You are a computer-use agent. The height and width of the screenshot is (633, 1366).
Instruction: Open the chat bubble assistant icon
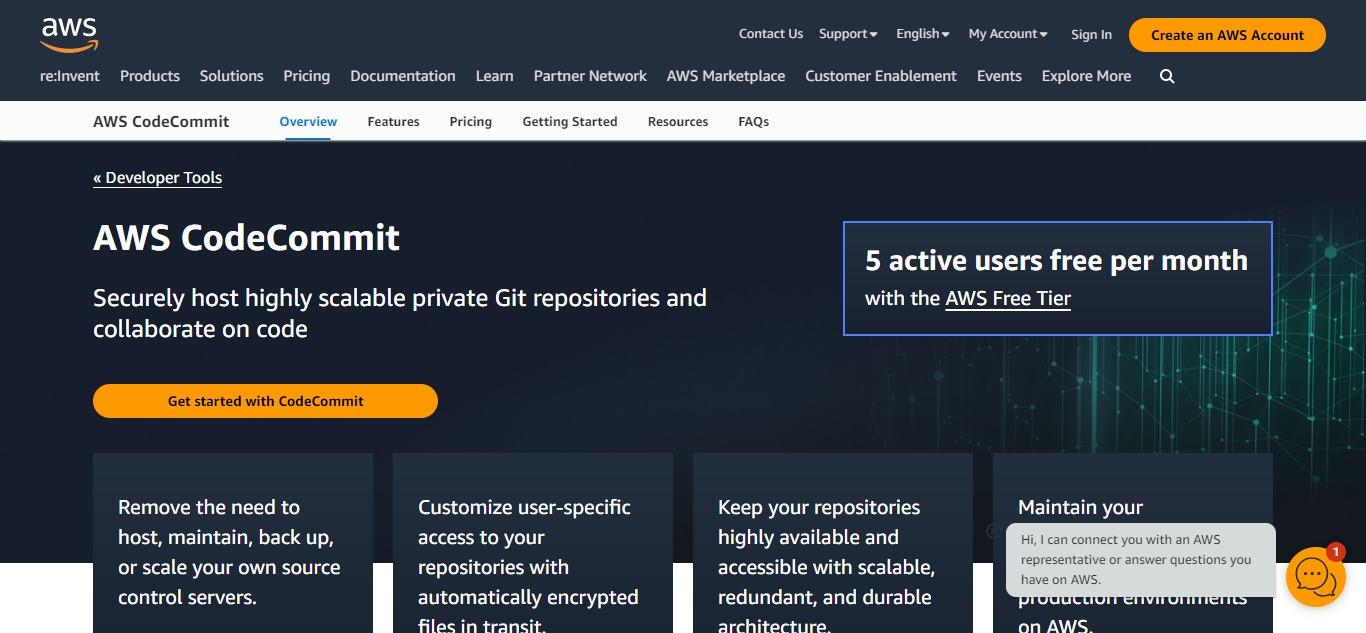[x=1315, y=577]
